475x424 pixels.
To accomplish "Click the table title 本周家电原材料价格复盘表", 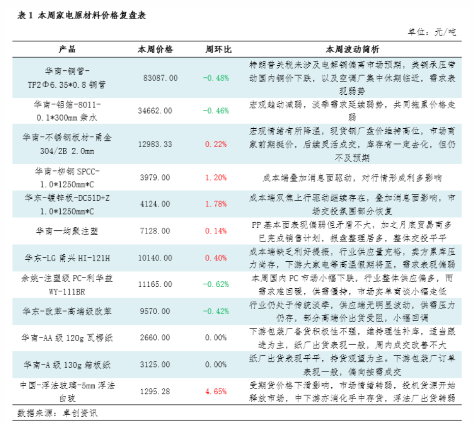I will (x=92, y=15).
